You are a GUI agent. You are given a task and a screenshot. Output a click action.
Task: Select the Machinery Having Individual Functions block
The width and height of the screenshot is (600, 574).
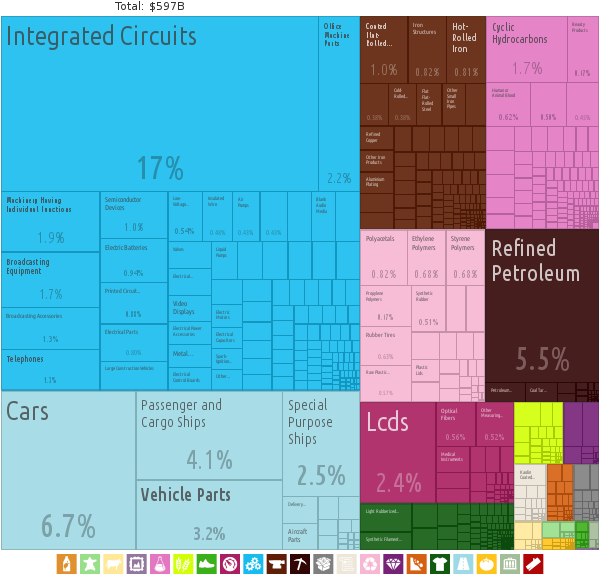coord(51,222)
